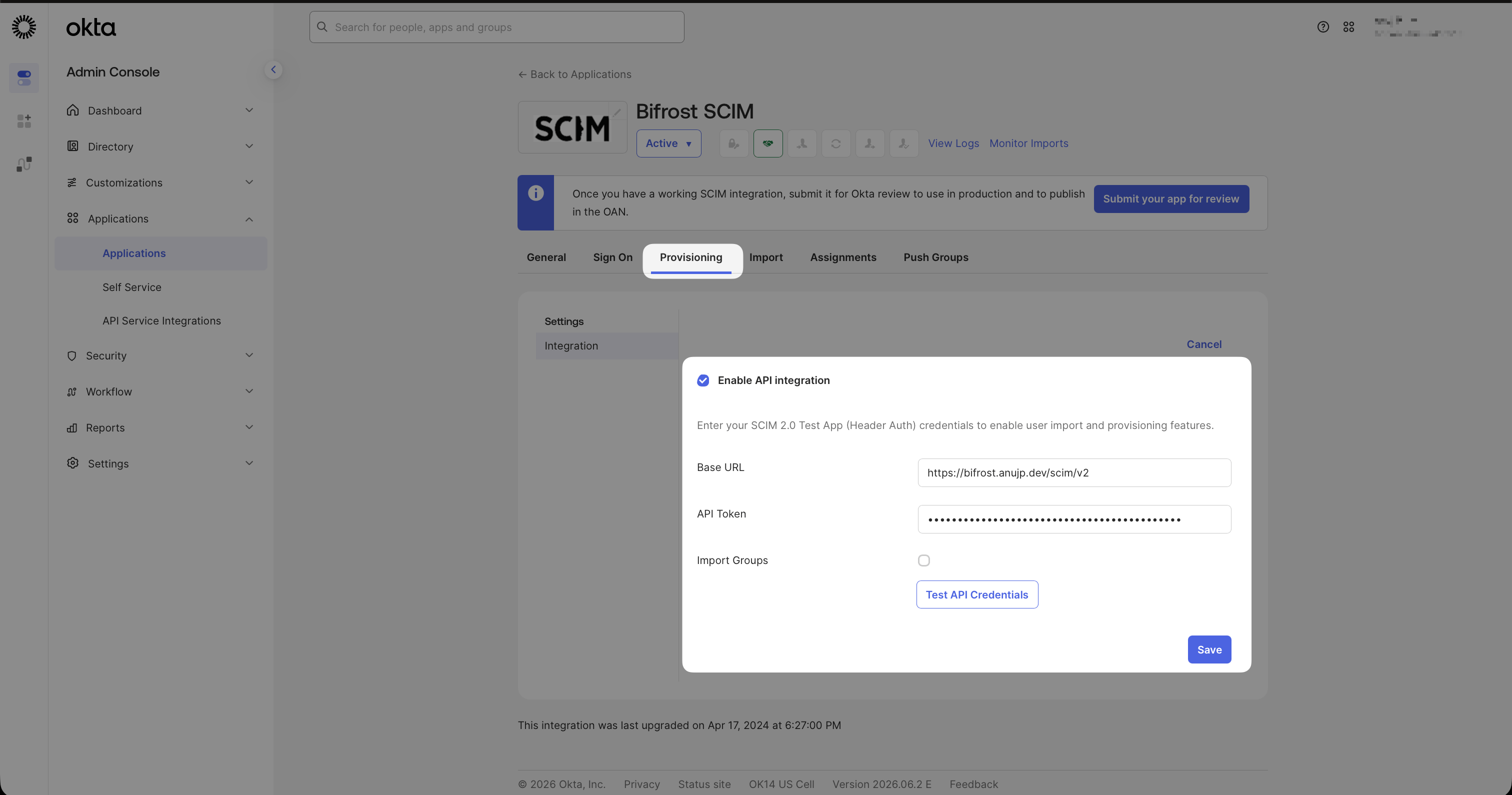Focus the Base URL input field

click(x=1074, y=472)
